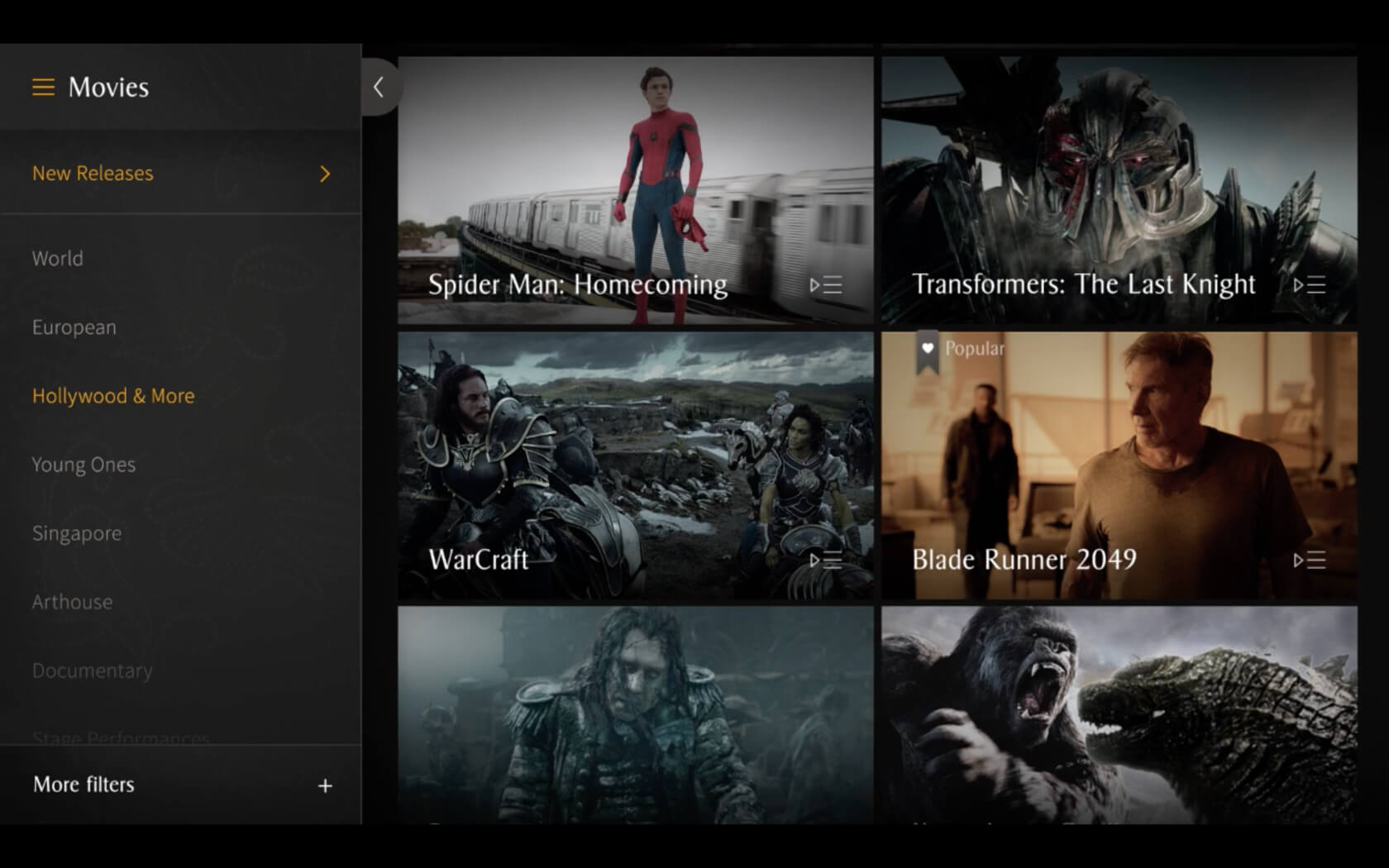Image resolution: width=1389 pixels, height=868 pixels.
Task: Click the Transformers: The Last Knight title text
Action: 1083,284
